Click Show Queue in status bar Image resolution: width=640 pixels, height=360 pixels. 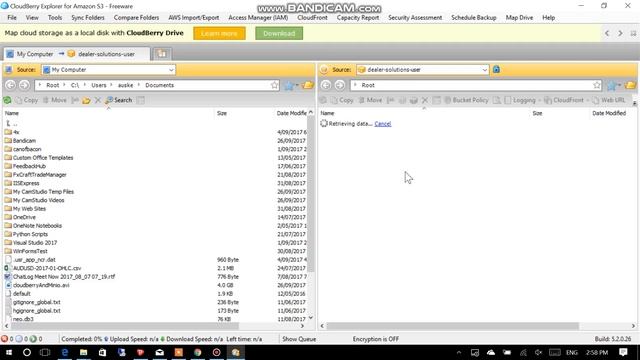[299, 339]
